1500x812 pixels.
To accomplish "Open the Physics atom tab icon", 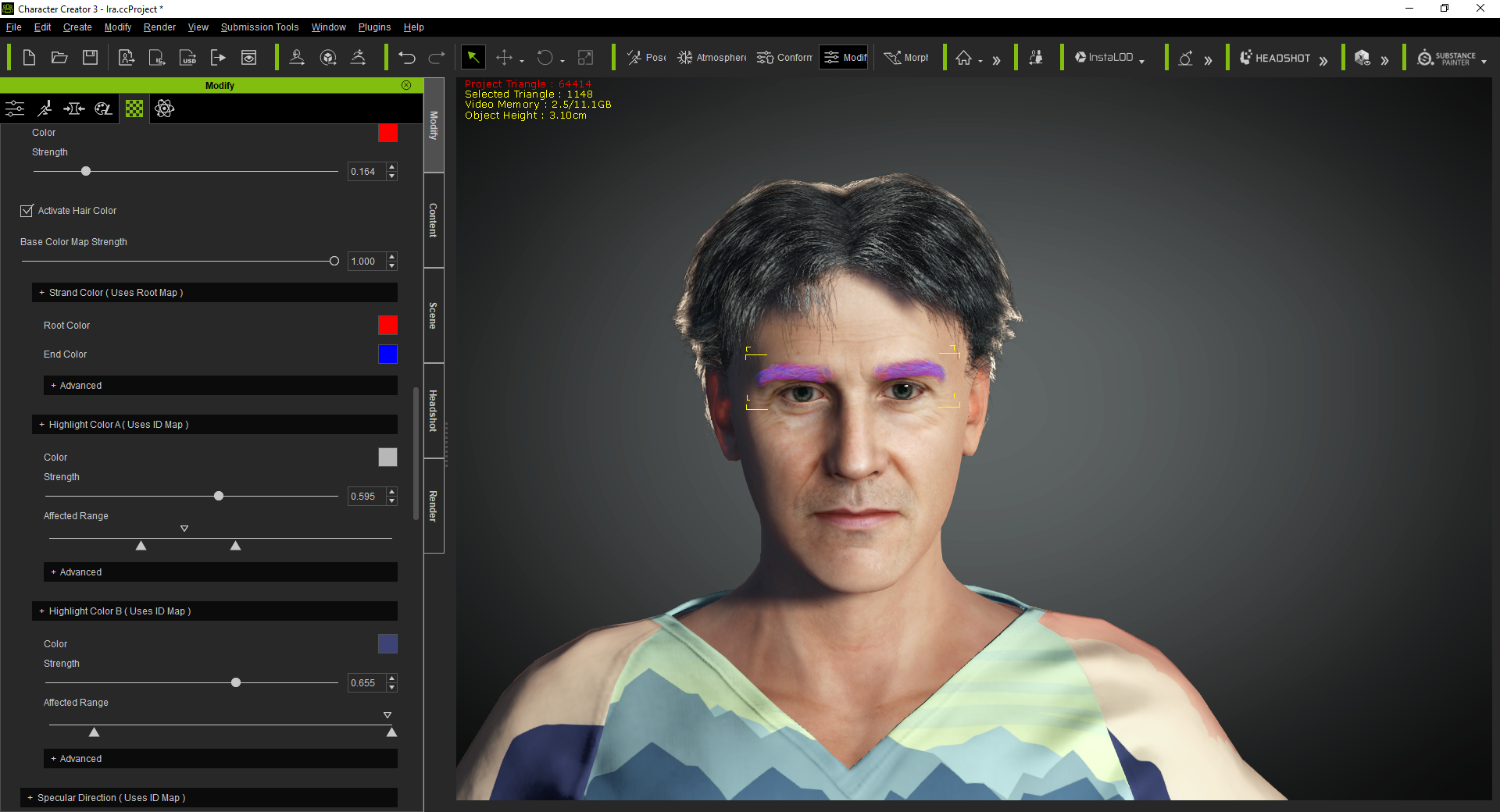I will point(164,109).
